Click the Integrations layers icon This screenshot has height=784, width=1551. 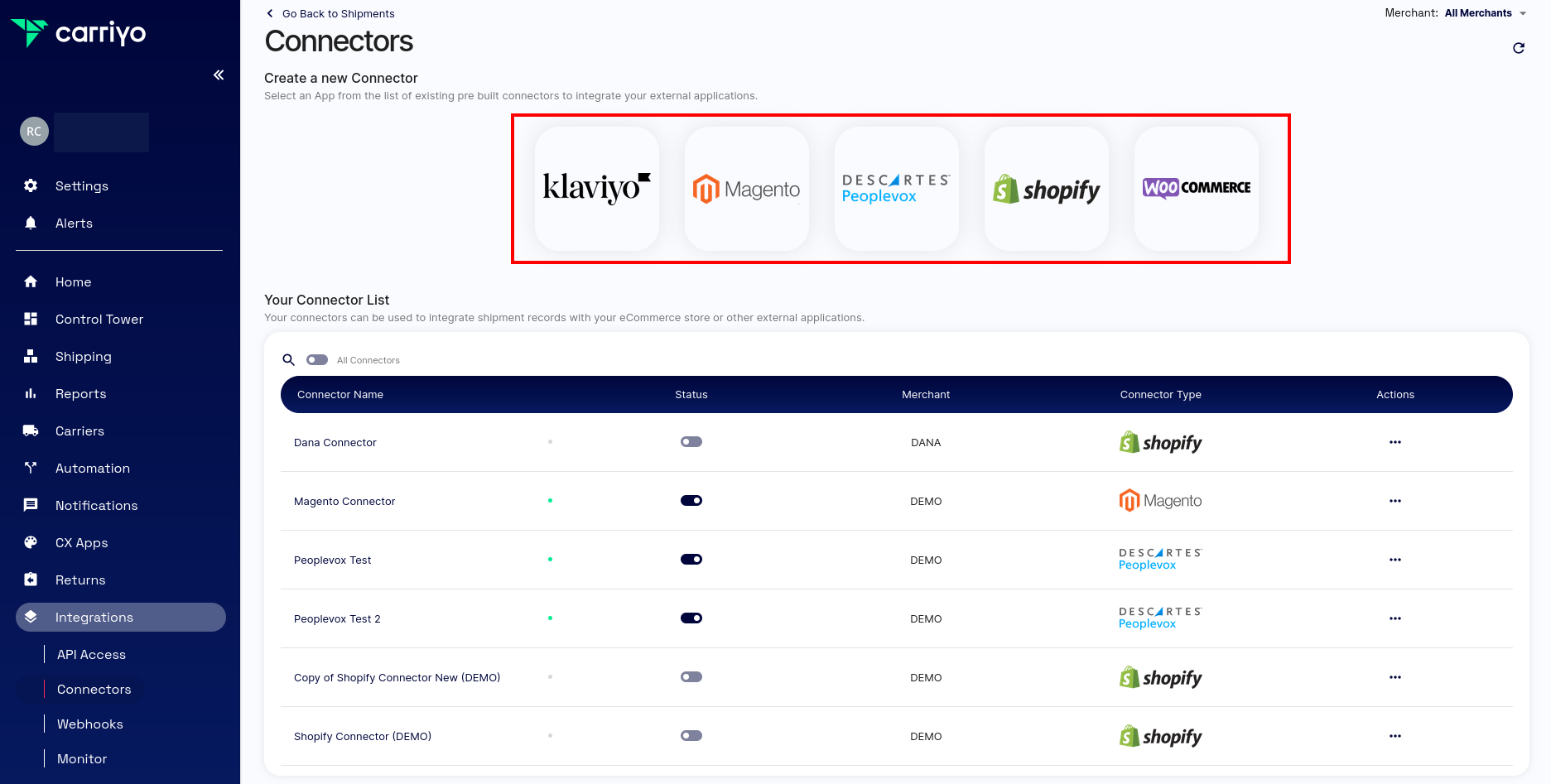point(31,617)
